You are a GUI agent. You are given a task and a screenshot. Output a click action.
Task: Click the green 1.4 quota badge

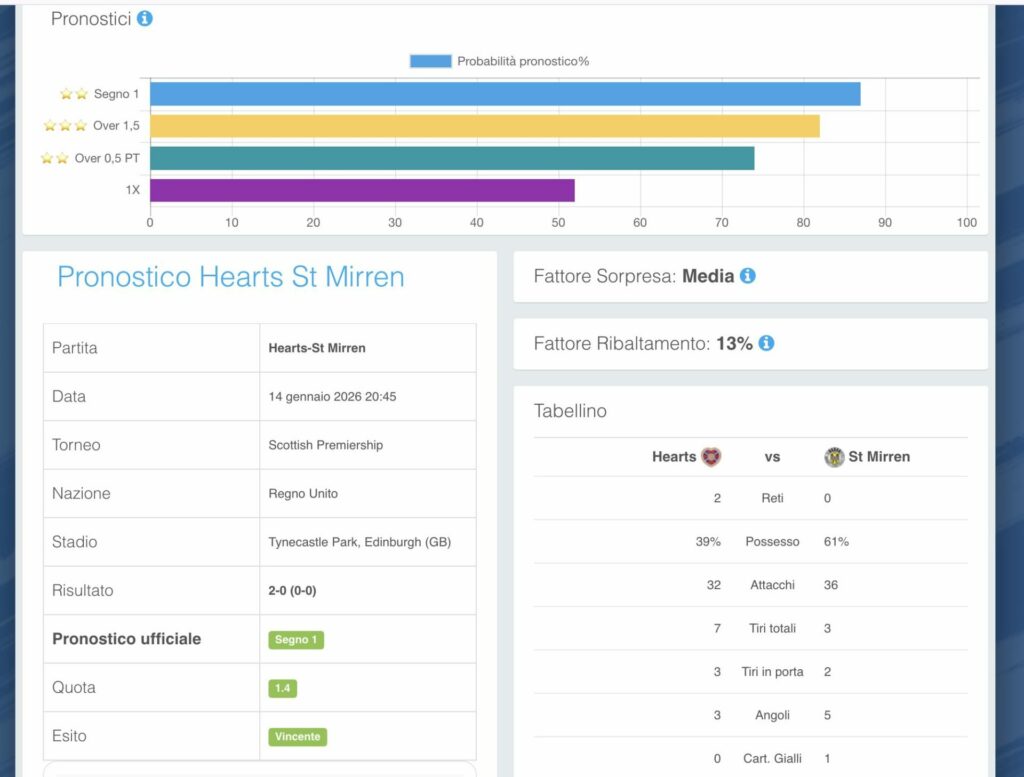282,688
